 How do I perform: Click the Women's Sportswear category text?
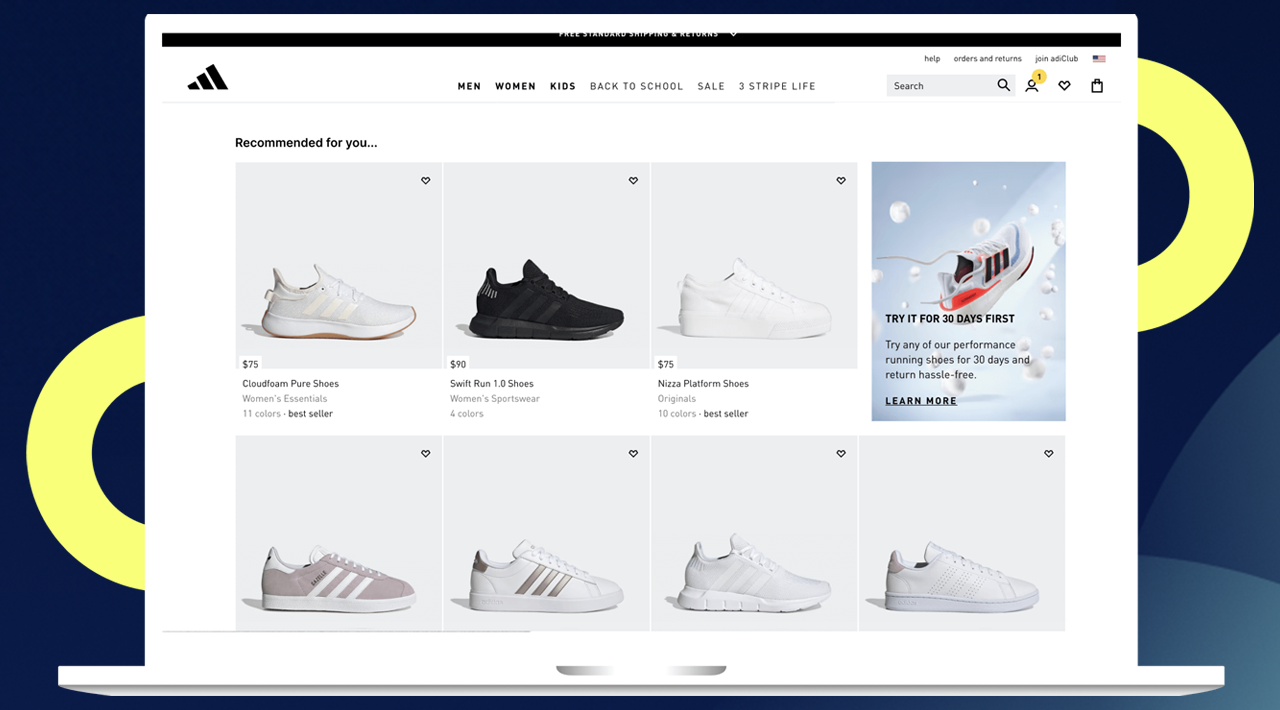coord(495,399)
